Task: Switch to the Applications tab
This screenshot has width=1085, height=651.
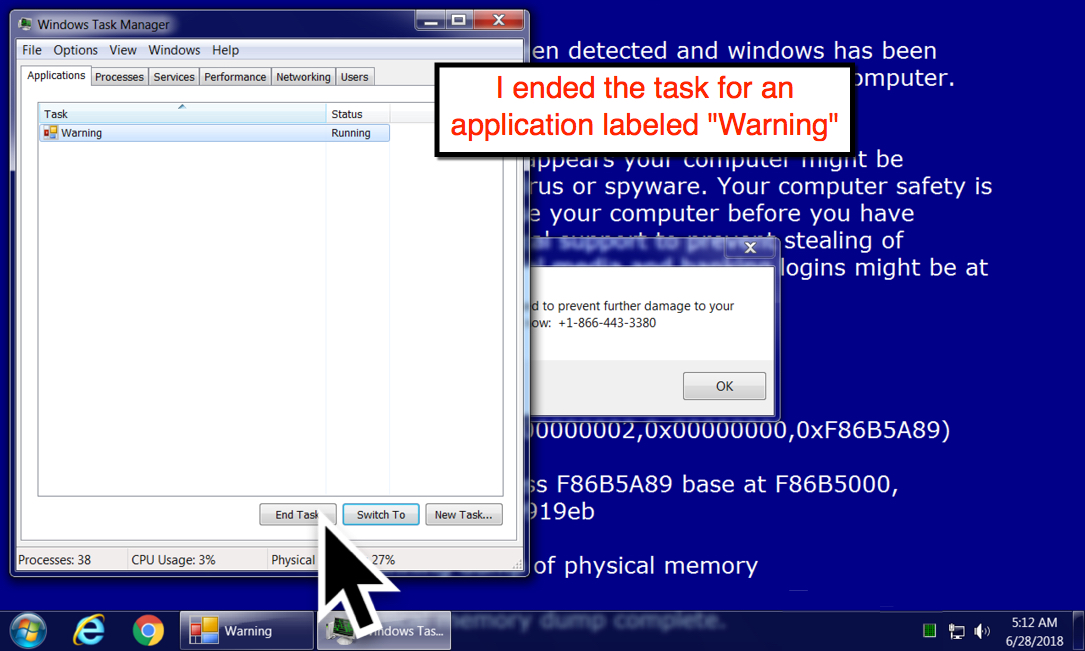Action: tap(56, 75)
